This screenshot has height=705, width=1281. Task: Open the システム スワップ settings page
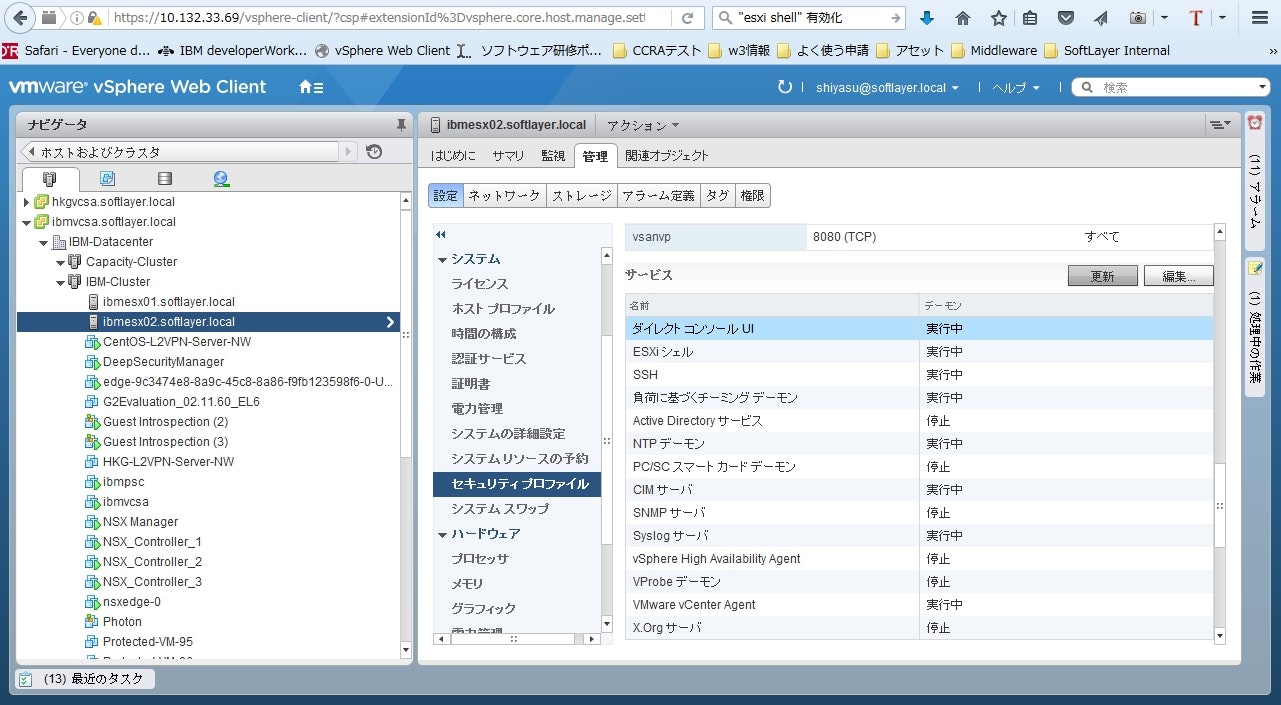500,509
